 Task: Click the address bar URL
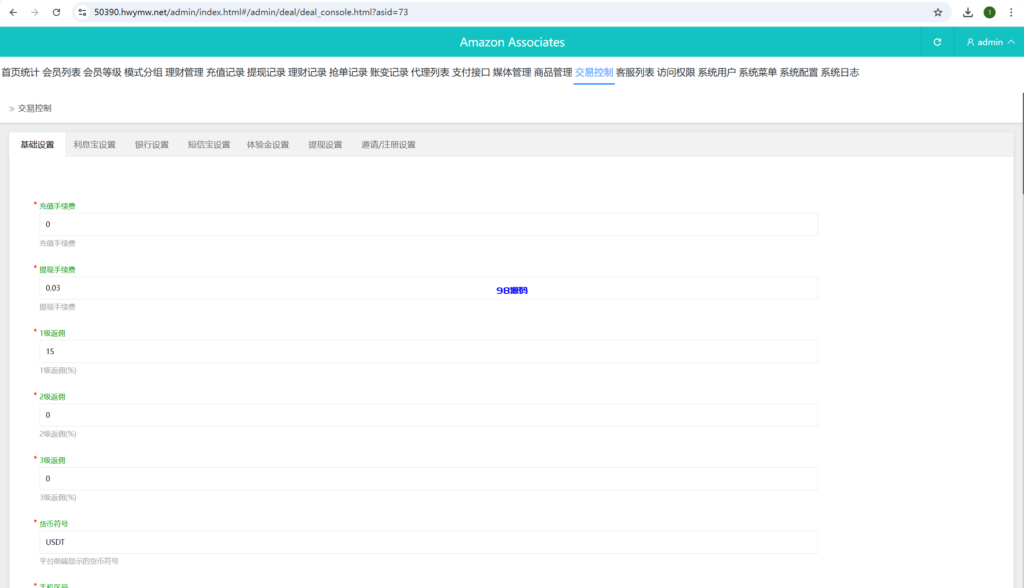click(x=251, y=12)
